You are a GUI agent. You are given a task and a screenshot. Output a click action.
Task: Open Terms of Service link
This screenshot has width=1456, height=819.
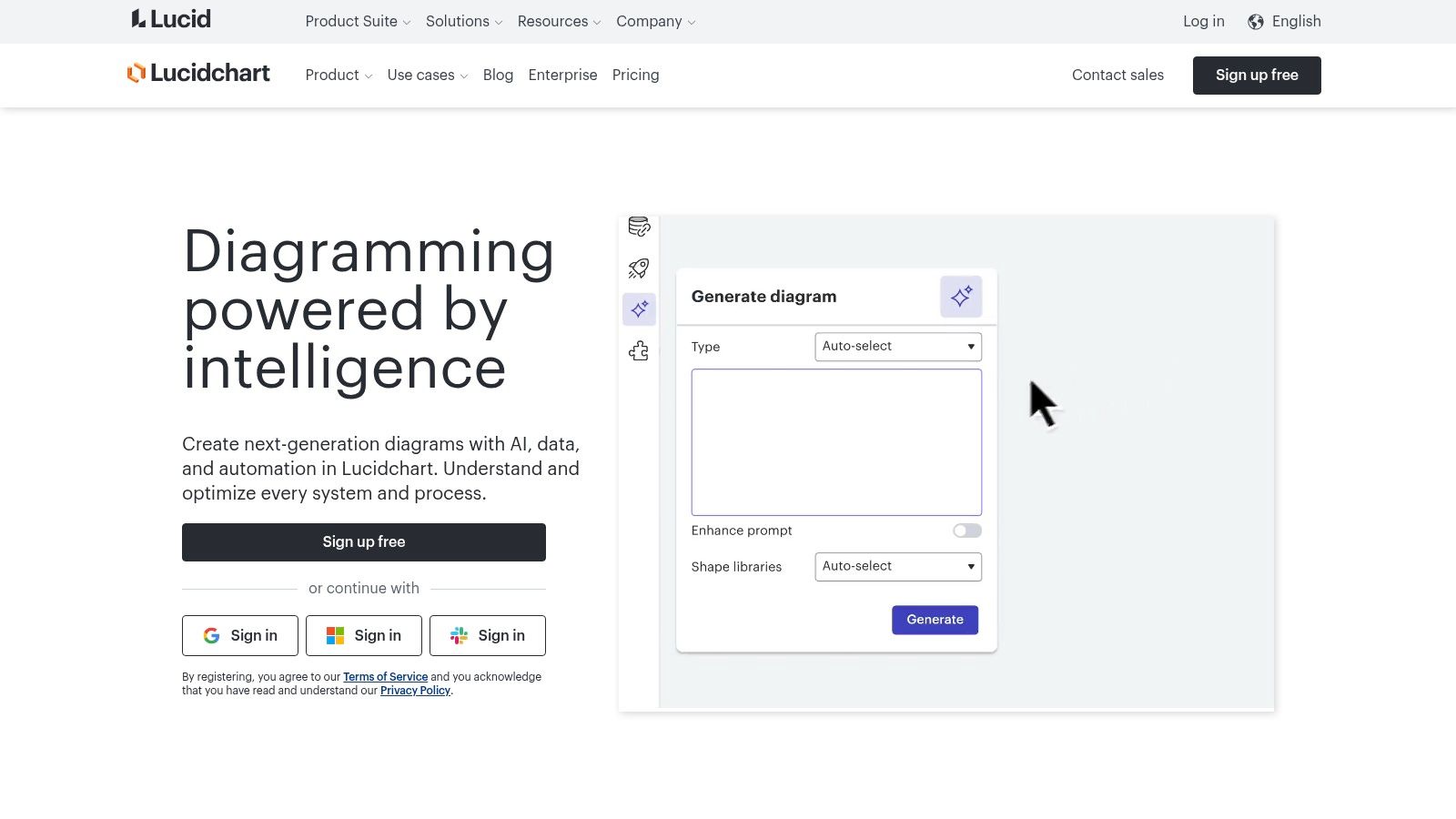(385, 677)
